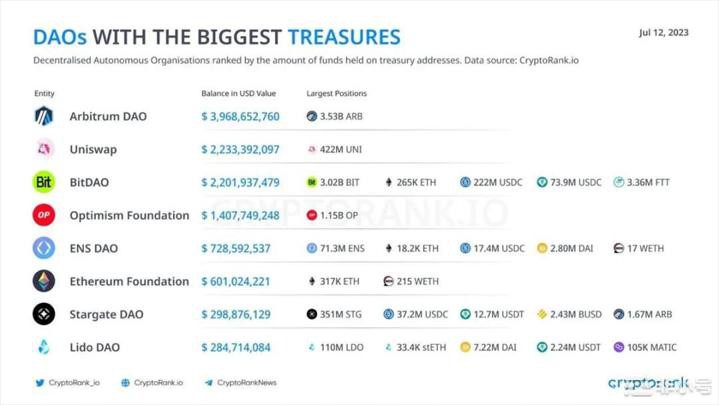
Task: Click the Balance in USD Value header
Action: tap(238, 94)
